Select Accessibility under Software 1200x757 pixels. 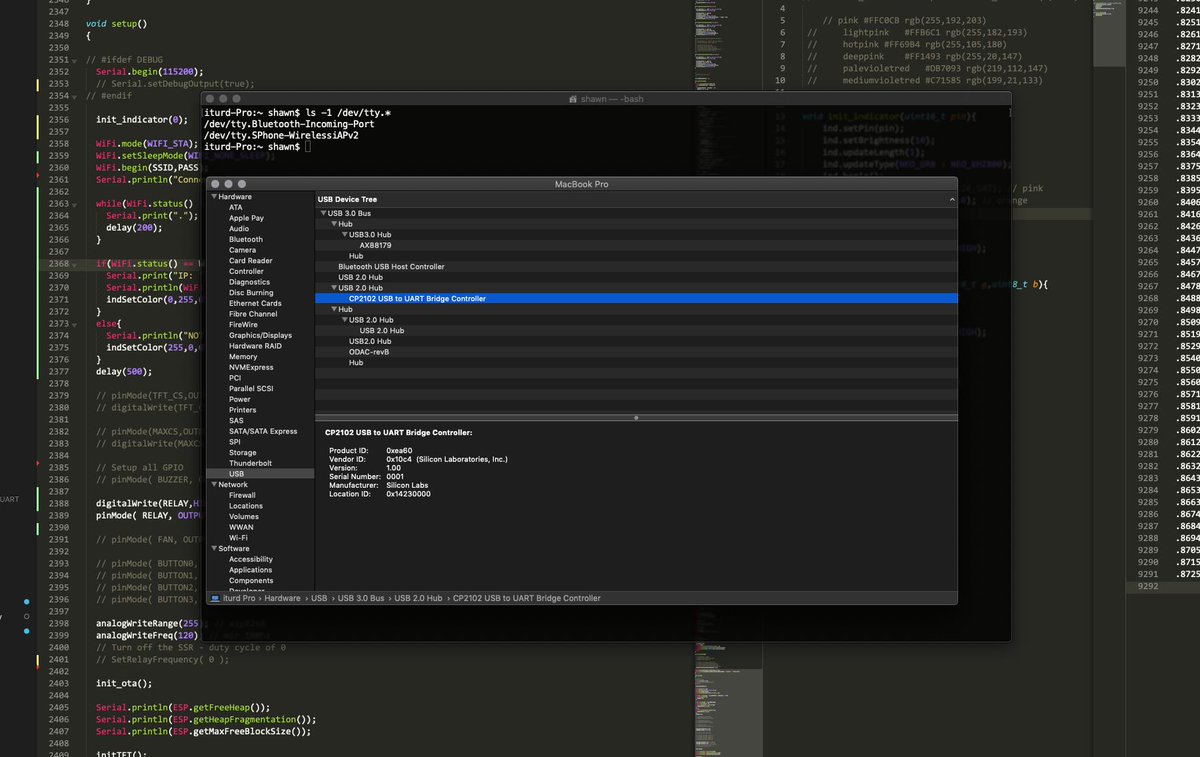250,560
